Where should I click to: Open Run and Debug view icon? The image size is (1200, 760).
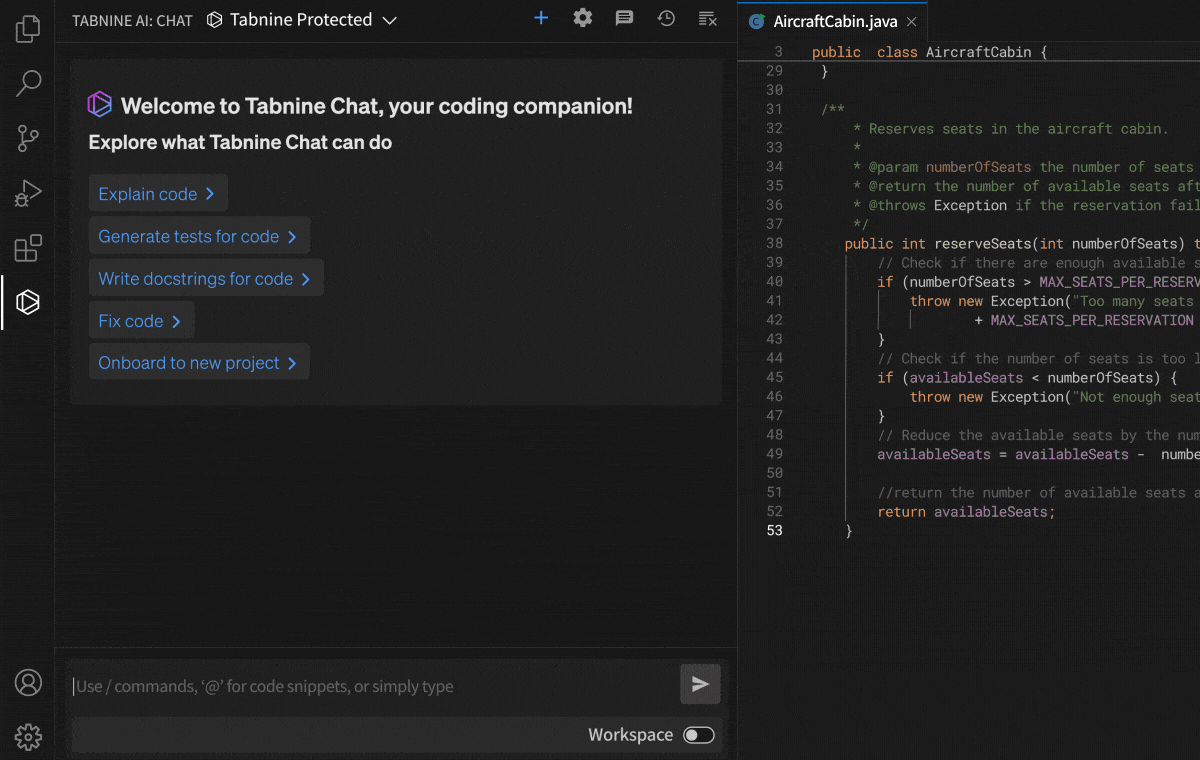click(28, 193)
